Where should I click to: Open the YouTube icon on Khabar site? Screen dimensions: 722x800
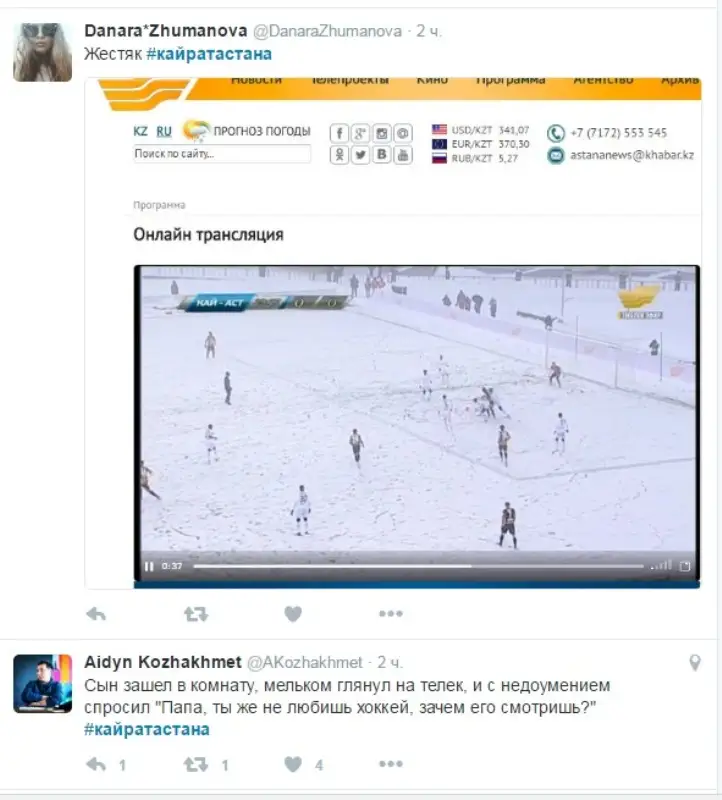403,155
